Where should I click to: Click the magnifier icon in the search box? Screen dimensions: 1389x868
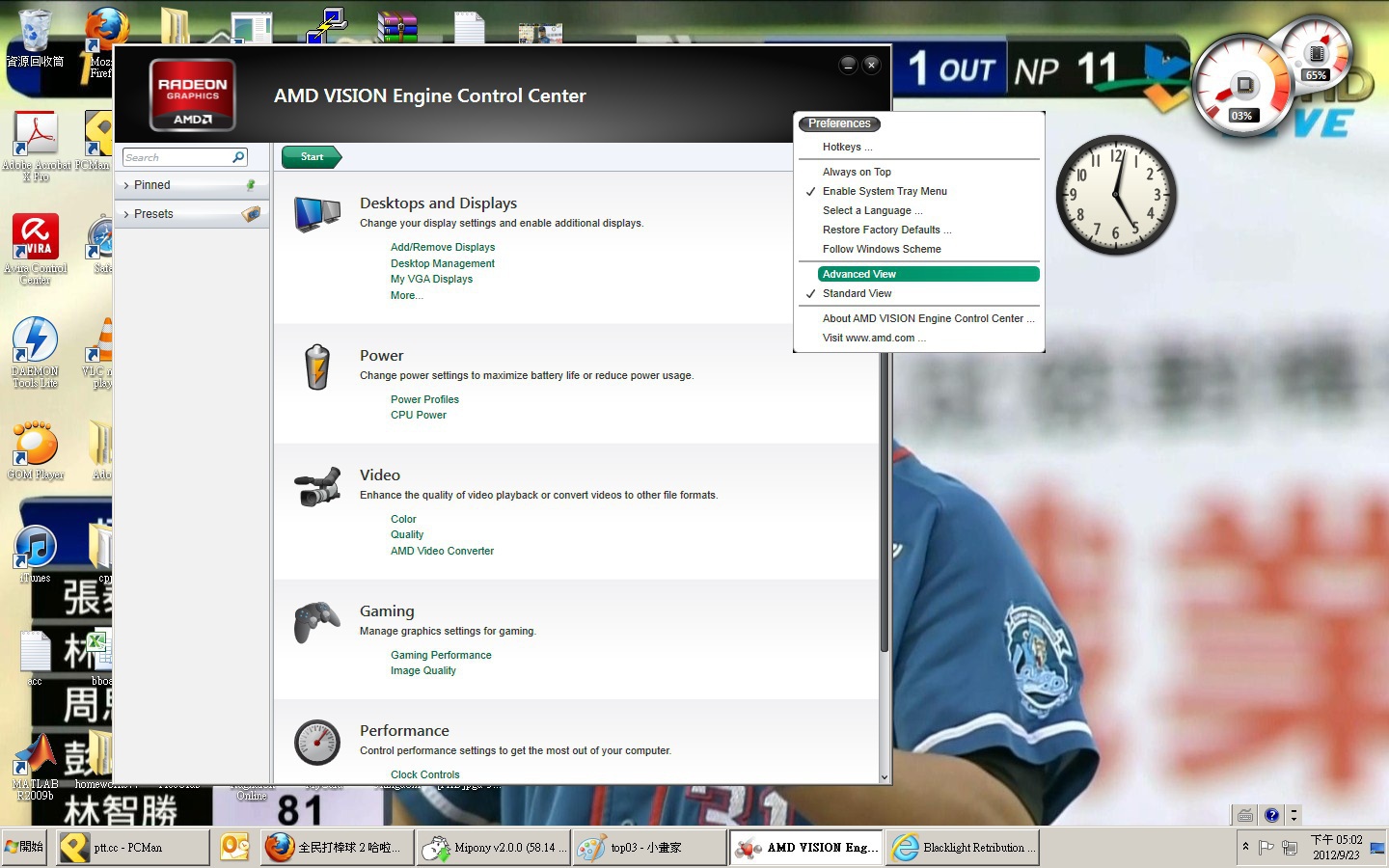tap(238, 157)
